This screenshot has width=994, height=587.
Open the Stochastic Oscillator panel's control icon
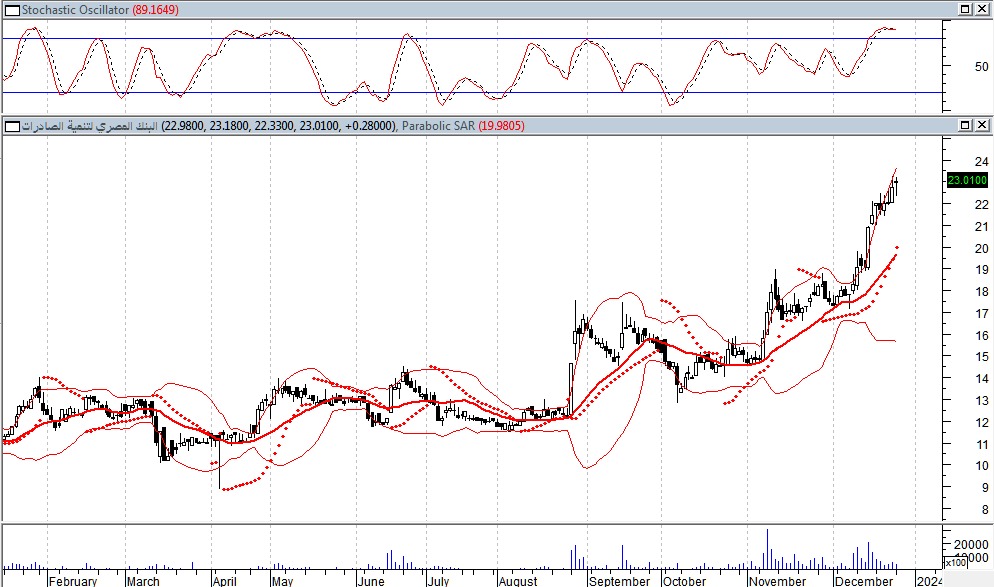click(x=11, y=9)
